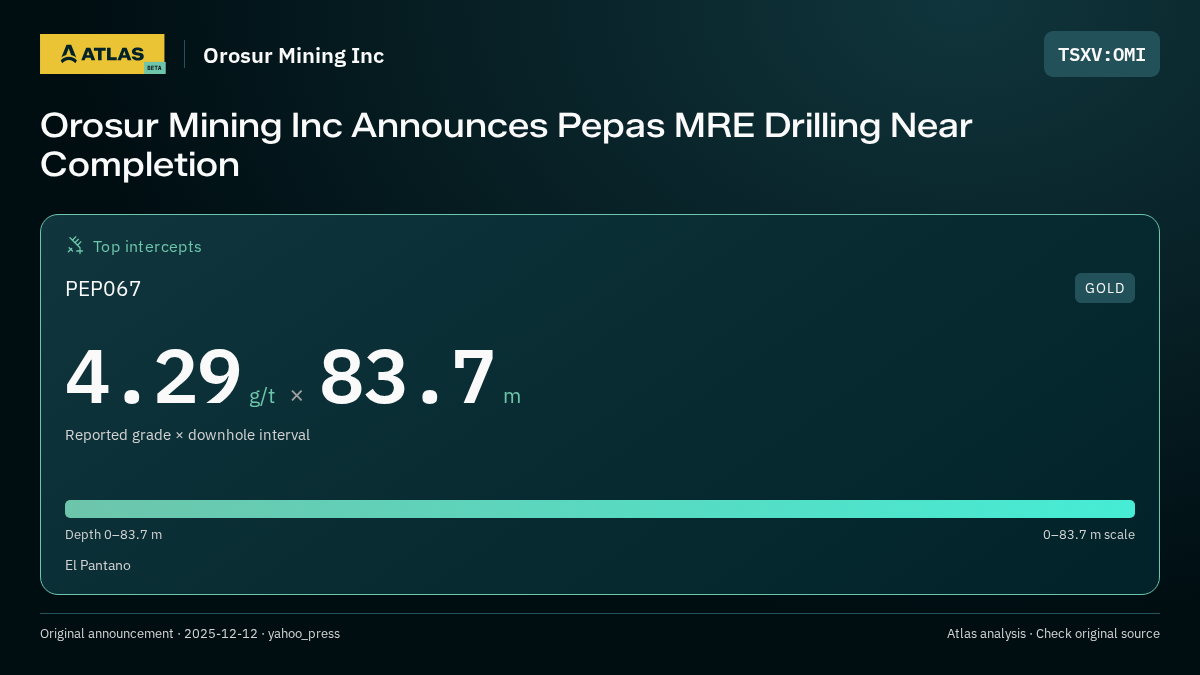Click the 'Depth 0–83.7 m' label
1200x675 pixels.
click(x=113, y=535)
